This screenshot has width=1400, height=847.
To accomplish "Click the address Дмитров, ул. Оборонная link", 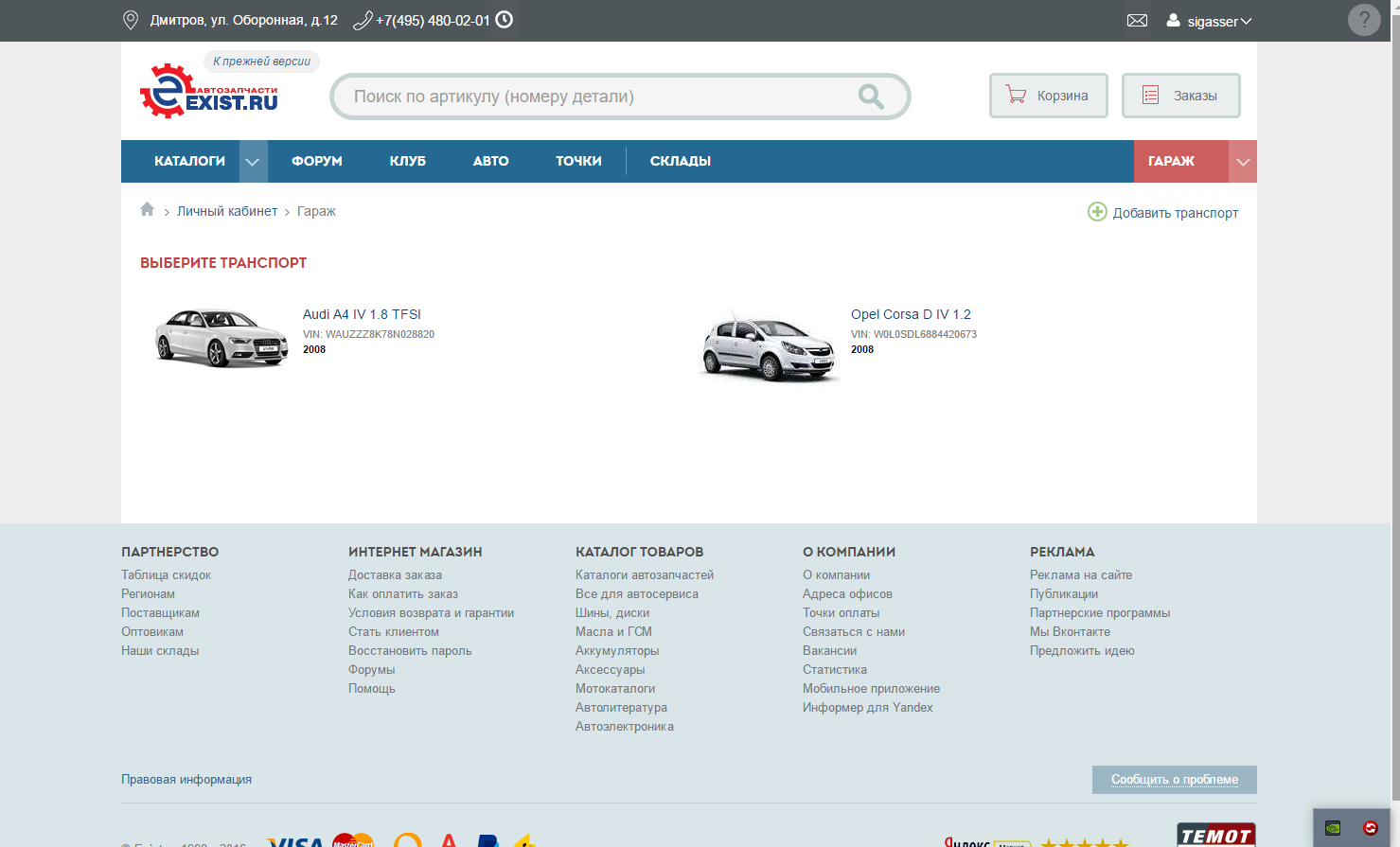I will (x=243, y=20).
